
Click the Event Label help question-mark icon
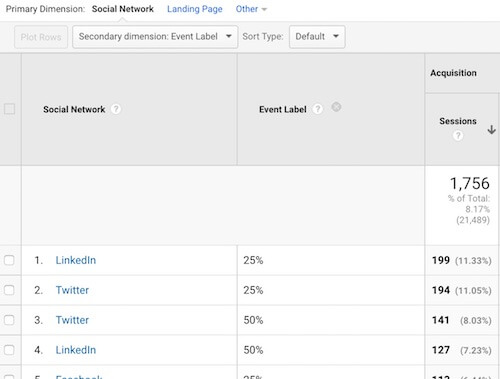coord(318,109)
